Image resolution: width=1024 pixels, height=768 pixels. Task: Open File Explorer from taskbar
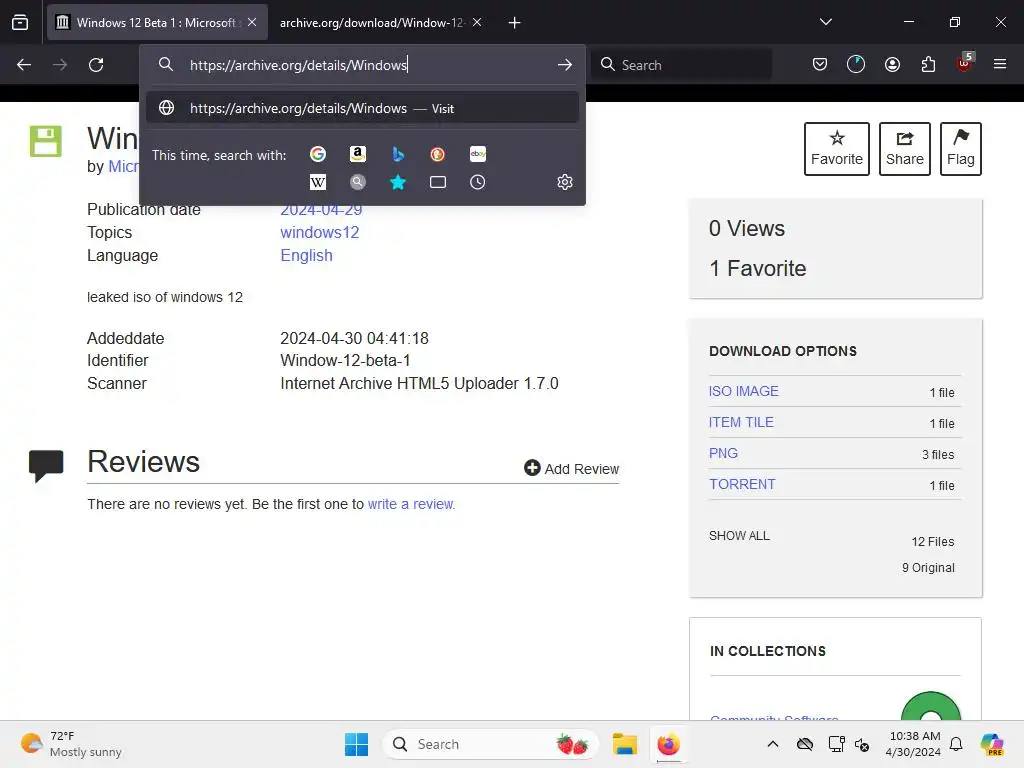[x=624, y=744]
